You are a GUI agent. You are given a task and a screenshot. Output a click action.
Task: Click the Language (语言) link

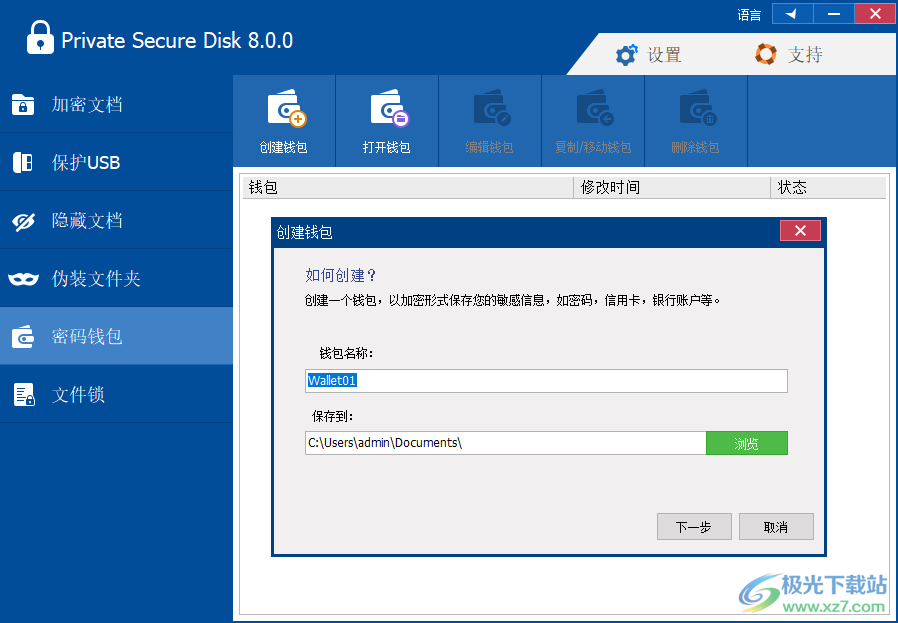coord(749,15)
